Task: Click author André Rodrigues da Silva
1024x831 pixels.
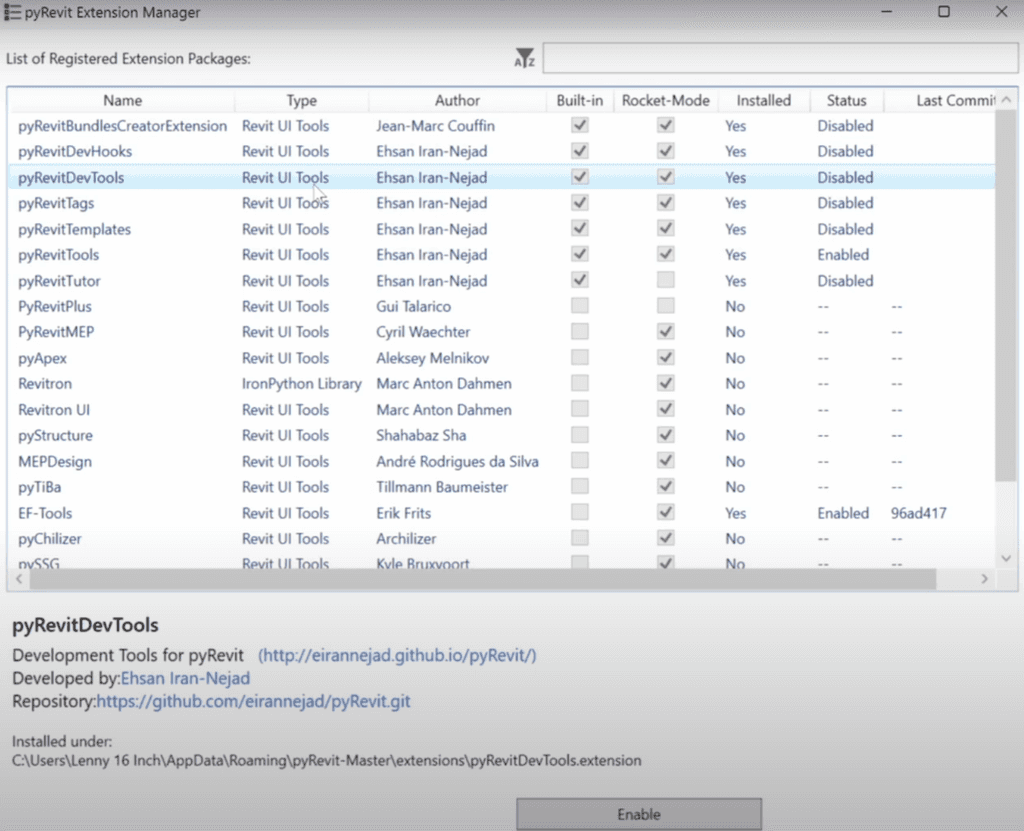Action: click(457, 461)
